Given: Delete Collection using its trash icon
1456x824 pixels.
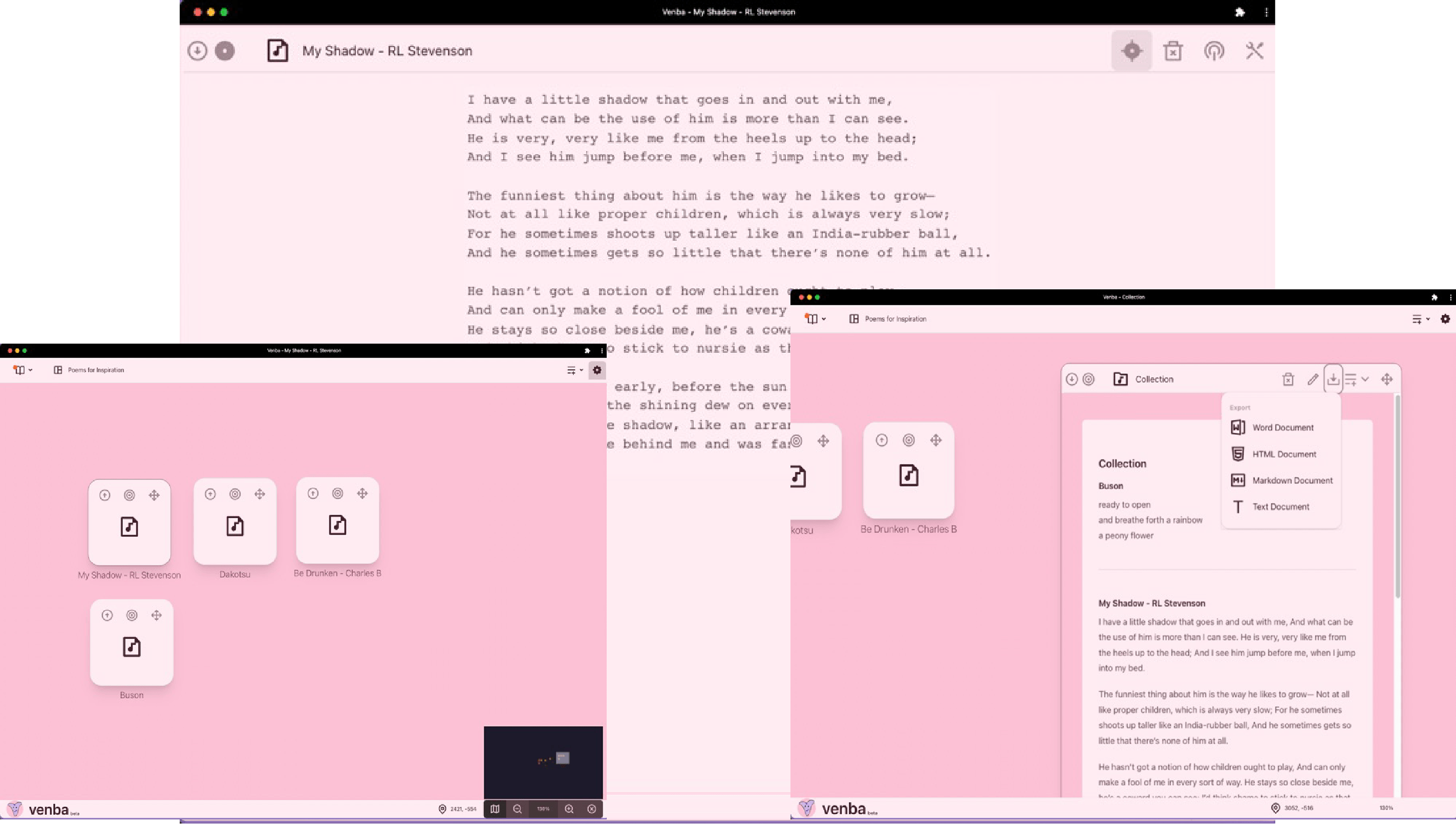Looking at the screenshot, I should (1288, 379).
